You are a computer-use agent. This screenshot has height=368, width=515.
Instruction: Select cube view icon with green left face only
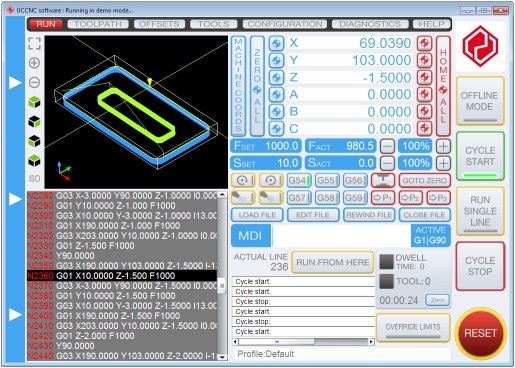pyautogui.click(x=34, y=141)
